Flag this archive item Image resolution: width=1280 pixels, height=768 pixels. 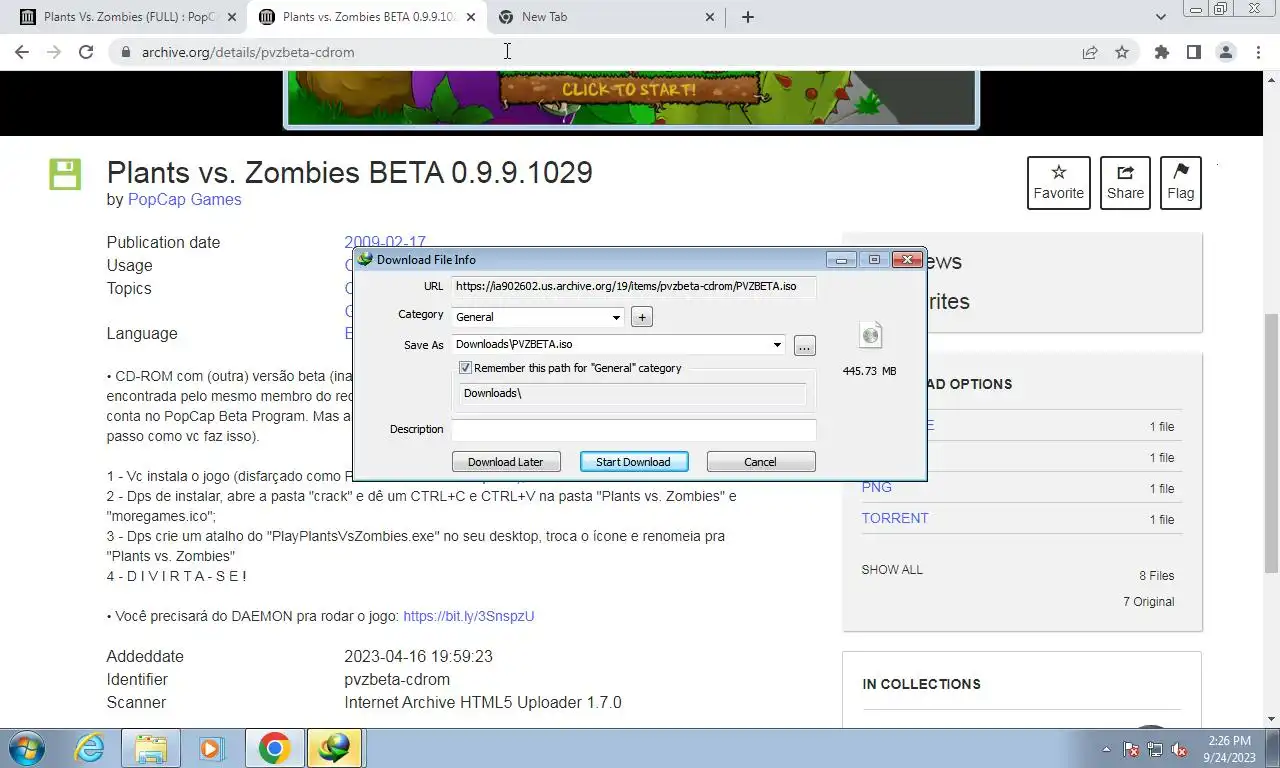[x=1181, y=183]
